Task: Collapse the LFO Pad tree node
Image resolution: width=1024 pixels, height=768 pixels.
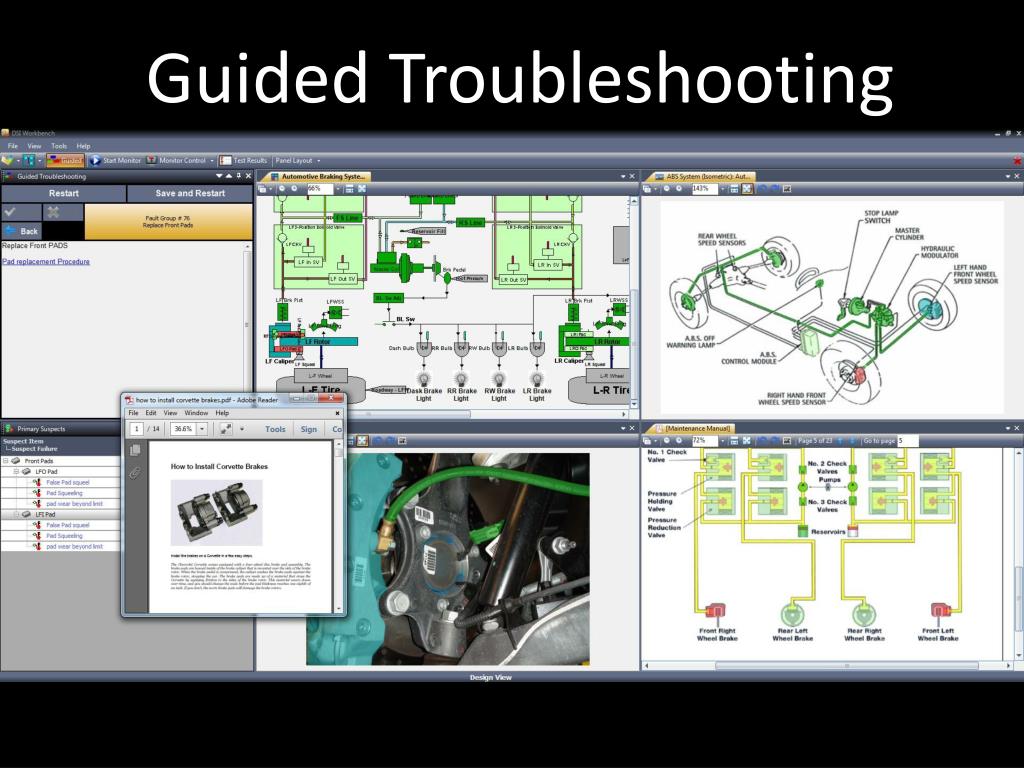Action: tap(16, 472)
